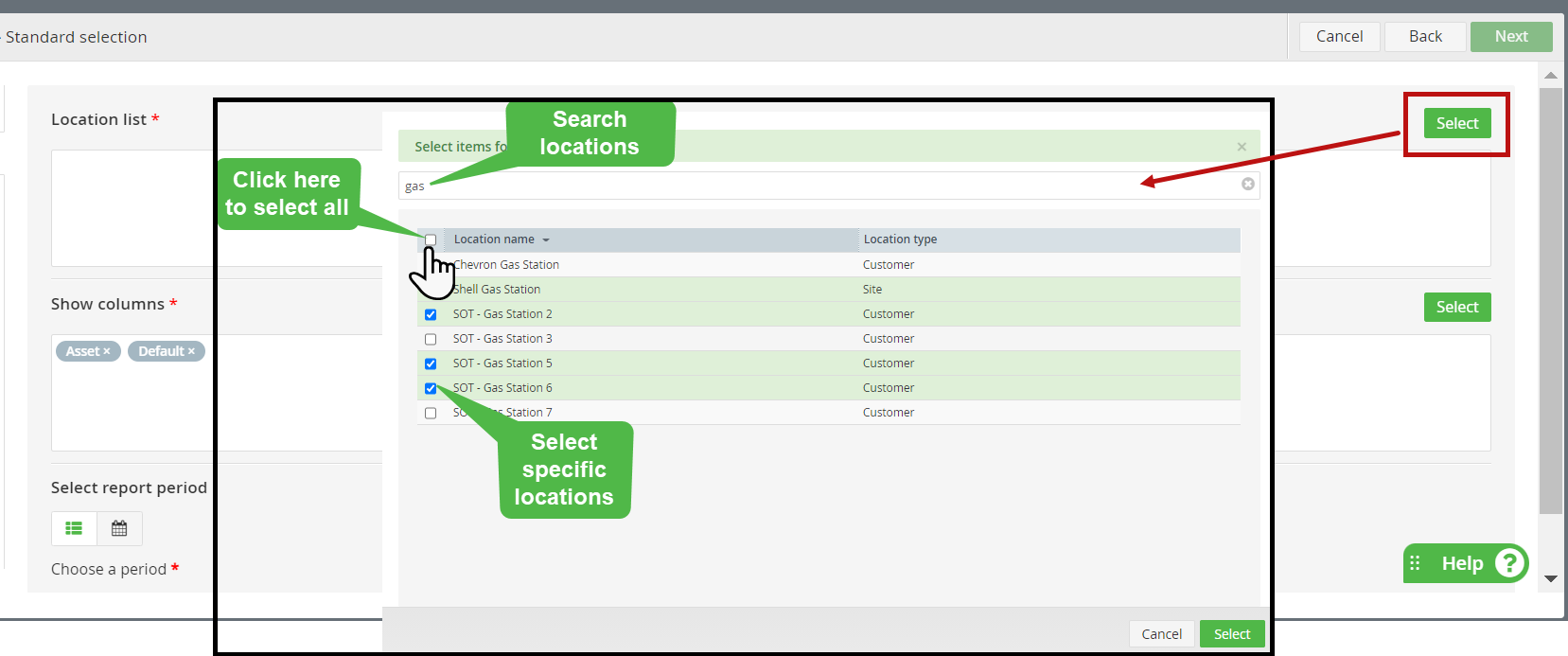
Task: Click Cancel in the top bar
Action: point(1339,36)
